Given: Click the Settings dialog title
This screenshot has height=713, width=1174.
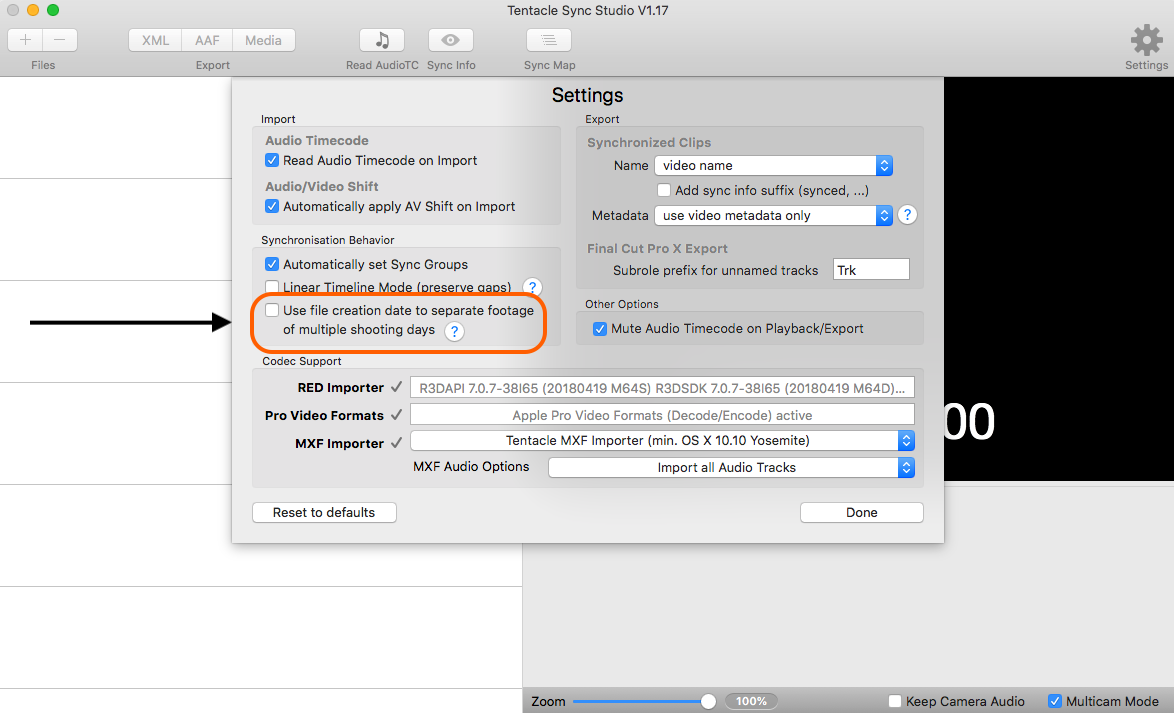Looking at the screenshot, I should pyautogui.click(x=588, y=95).
